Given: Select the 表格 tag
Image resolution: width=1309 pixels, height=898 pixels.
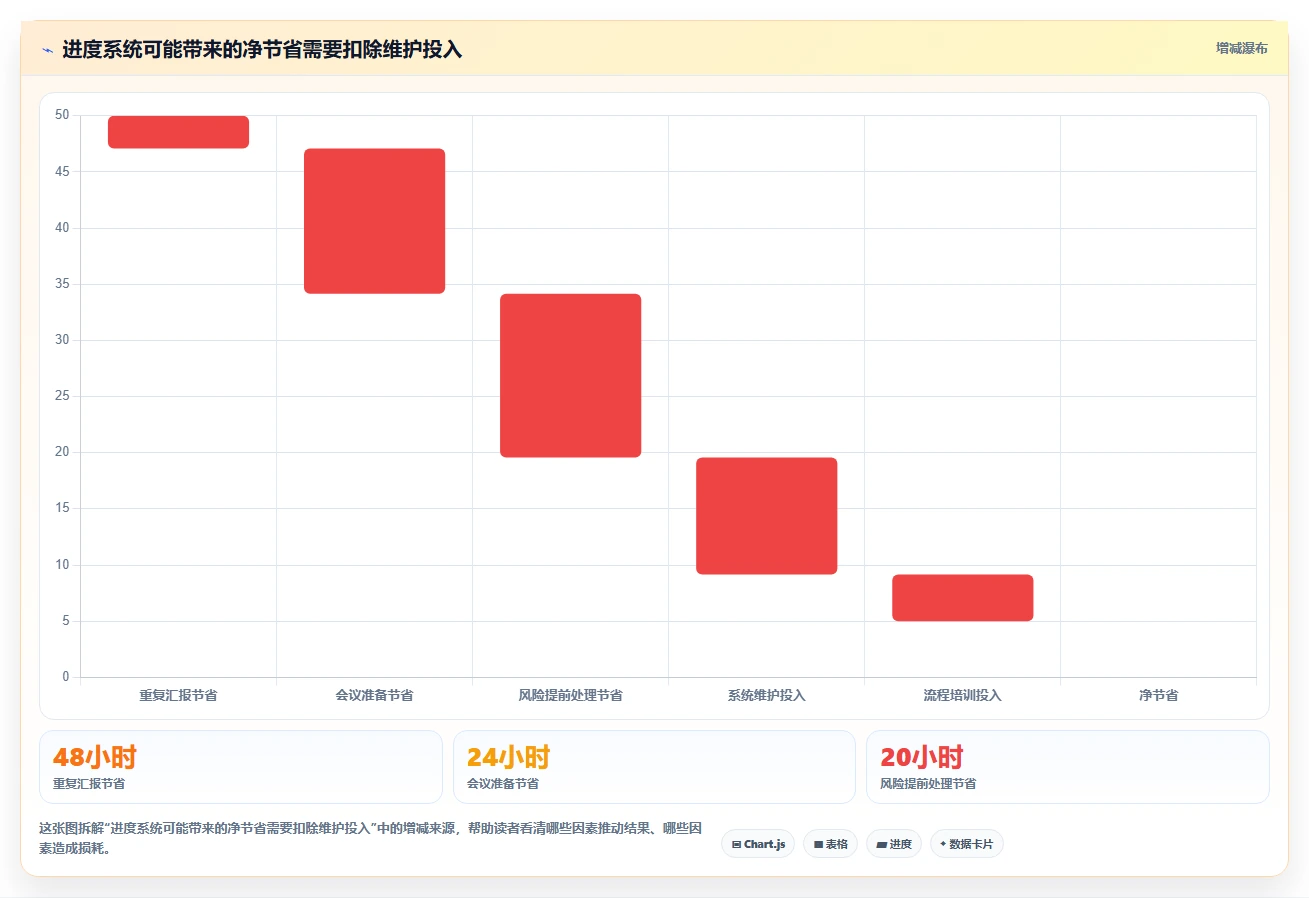Looking at the screenshot, I should pyautogui.click(x=830, y=844).
